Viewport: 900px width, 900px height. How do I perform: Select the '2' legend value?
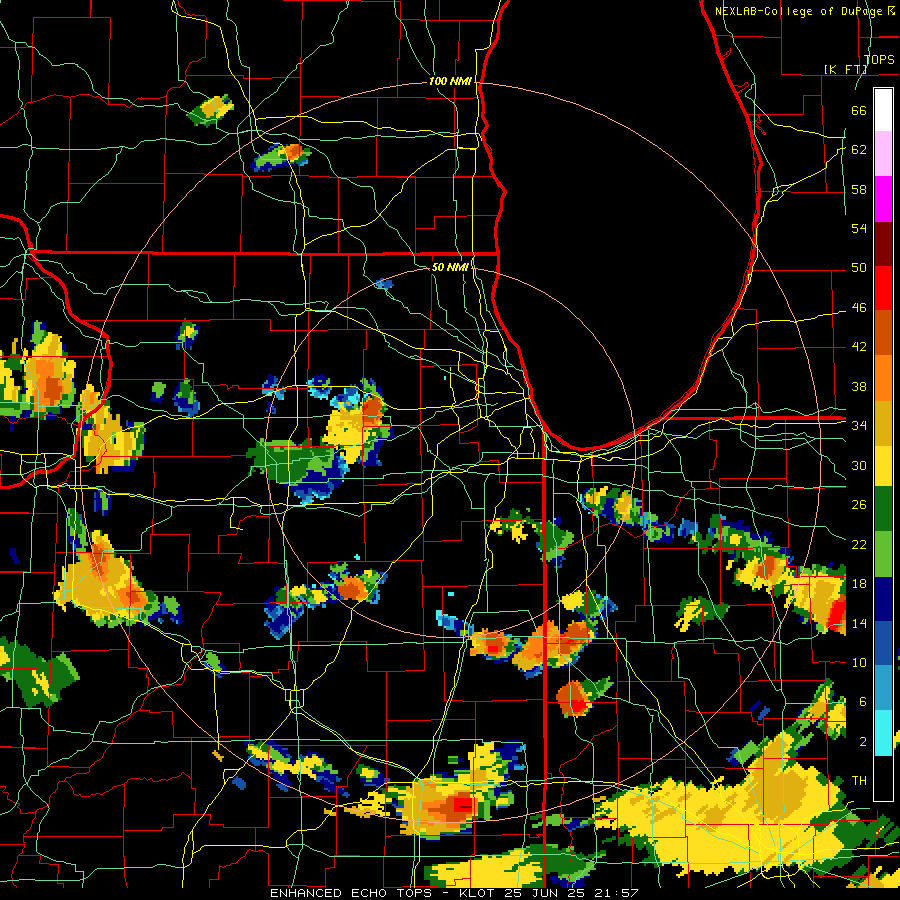click(862, 742)
